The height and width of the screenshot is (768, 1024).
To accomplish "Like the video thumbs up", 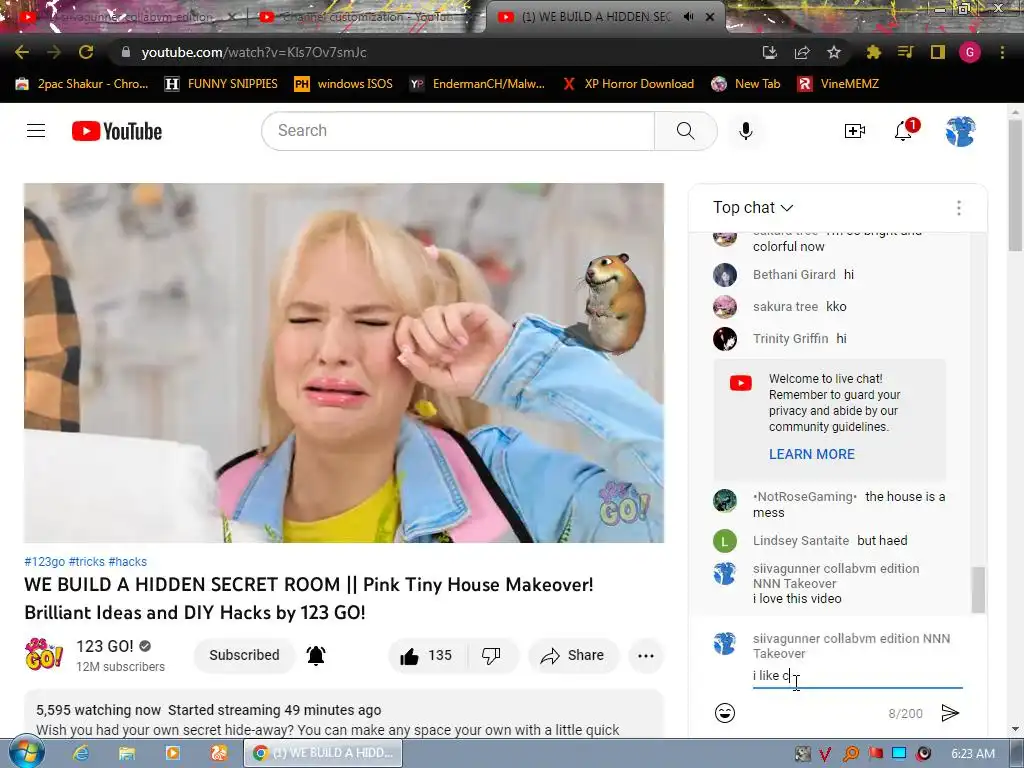I will tap(427, 656).
